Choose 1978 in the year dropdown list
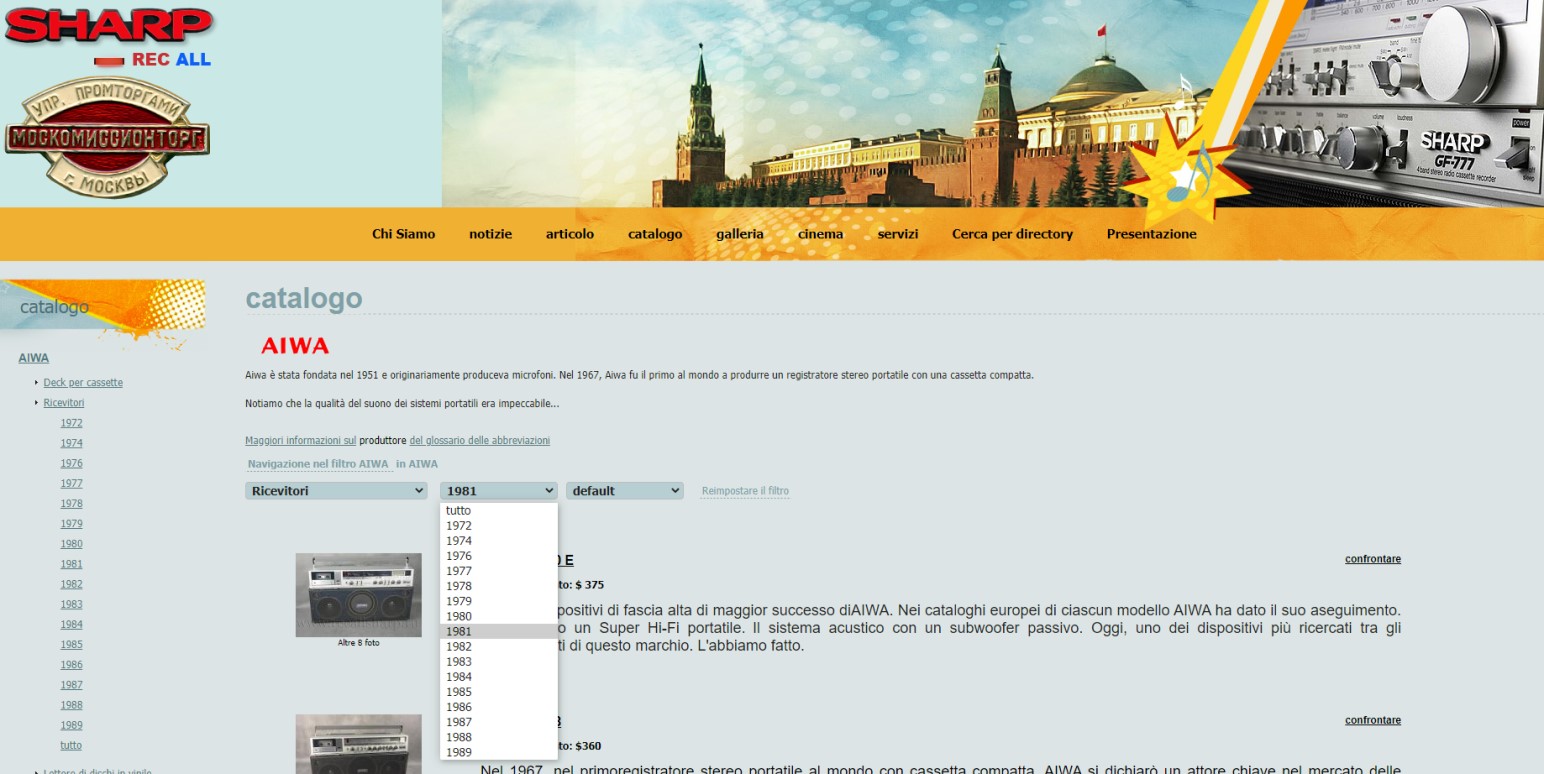Viewport: 1544px width, 774px height. click(499, 586)
